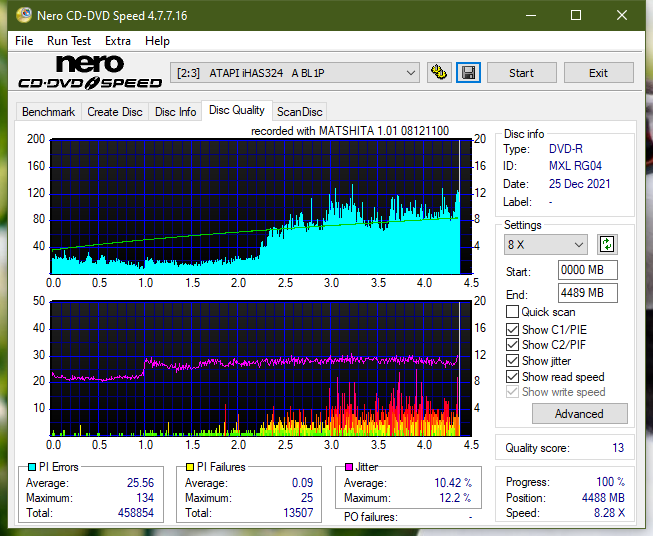The width and height of the screenshot is (653, 536).
Task: Click the PI Failures maximum 25
Action: click(x=307, y=498)
